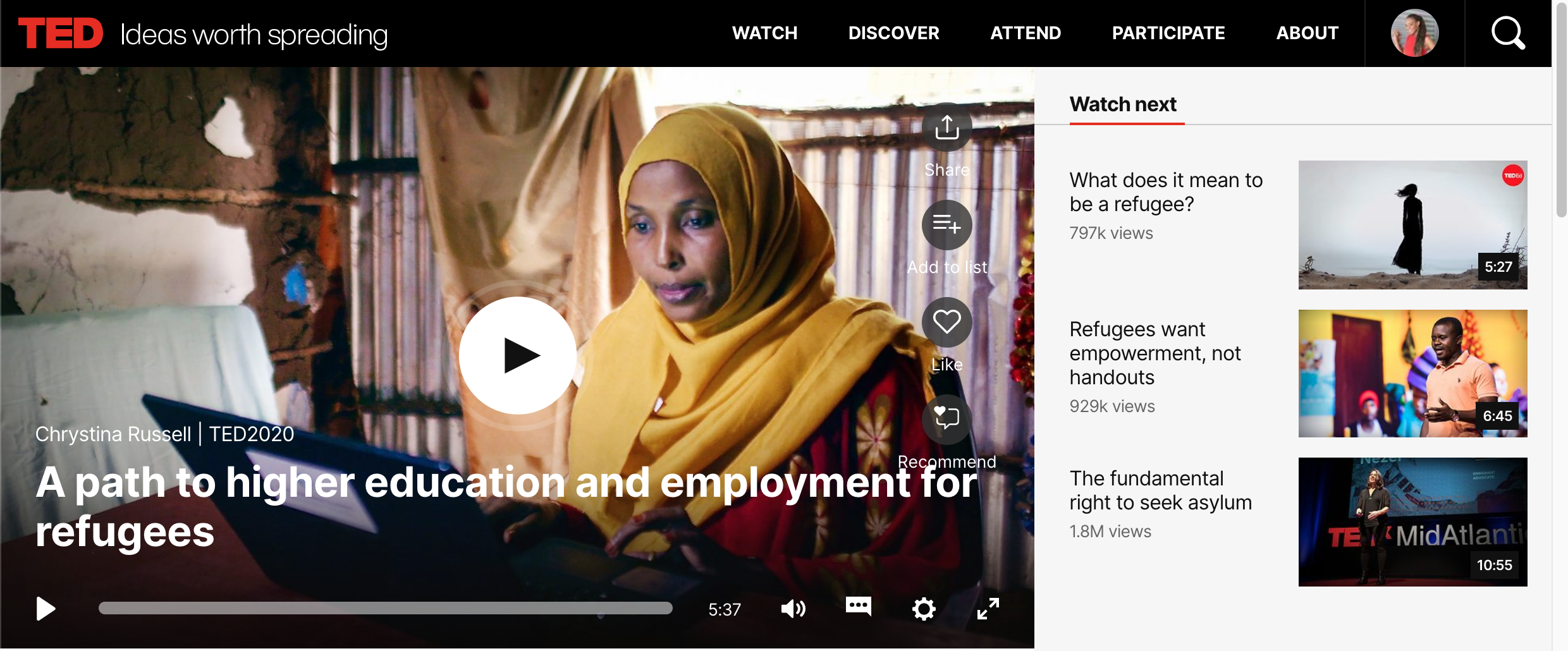Viewport: 1568px width, 651px height.
Task: Open the PARTICIPATE menu
Action: [x=1168, y=33]
